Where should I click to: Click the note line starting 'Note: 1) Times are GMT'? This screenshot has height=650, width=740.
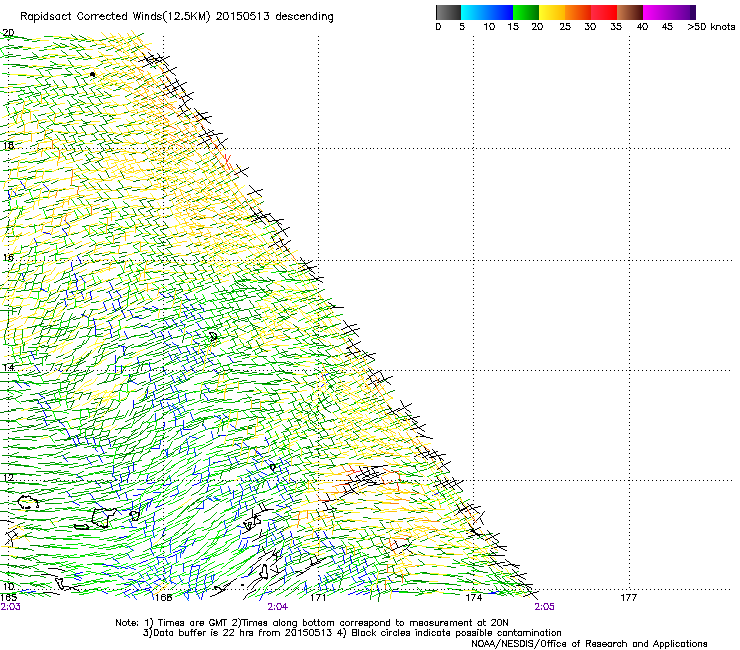312,623
